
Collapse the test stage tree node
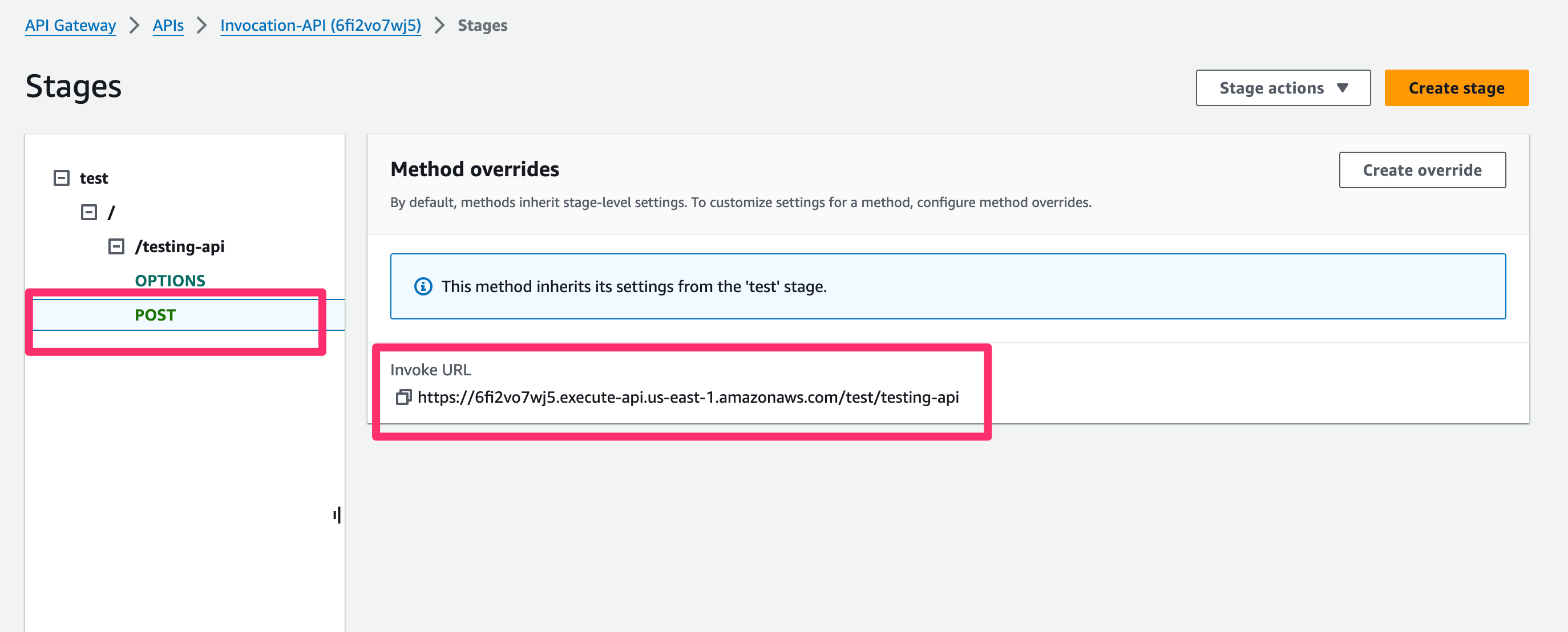62,177
